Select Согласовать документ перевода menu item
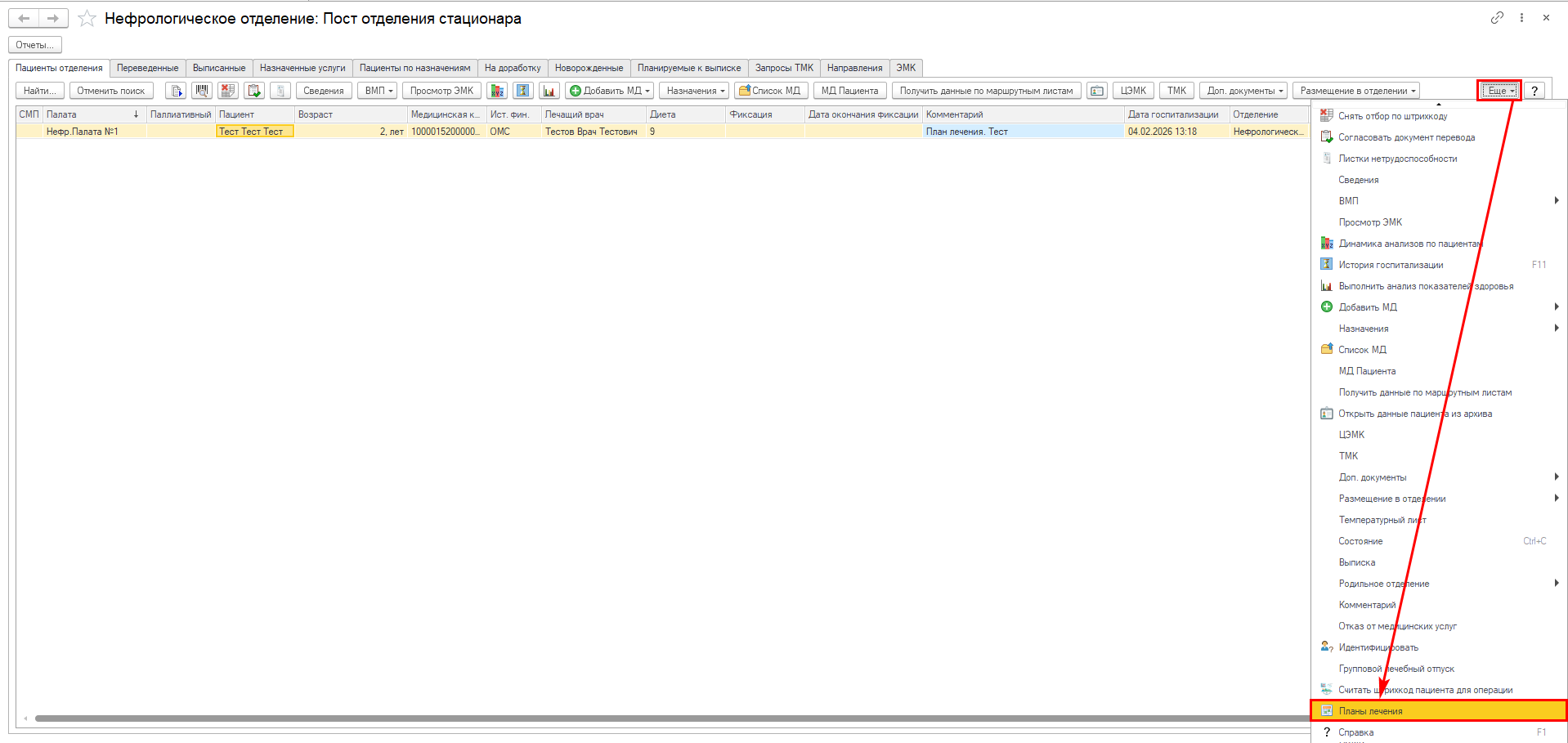The width and height of the screenshot is (1568, 743). (x=1439, y=137)
